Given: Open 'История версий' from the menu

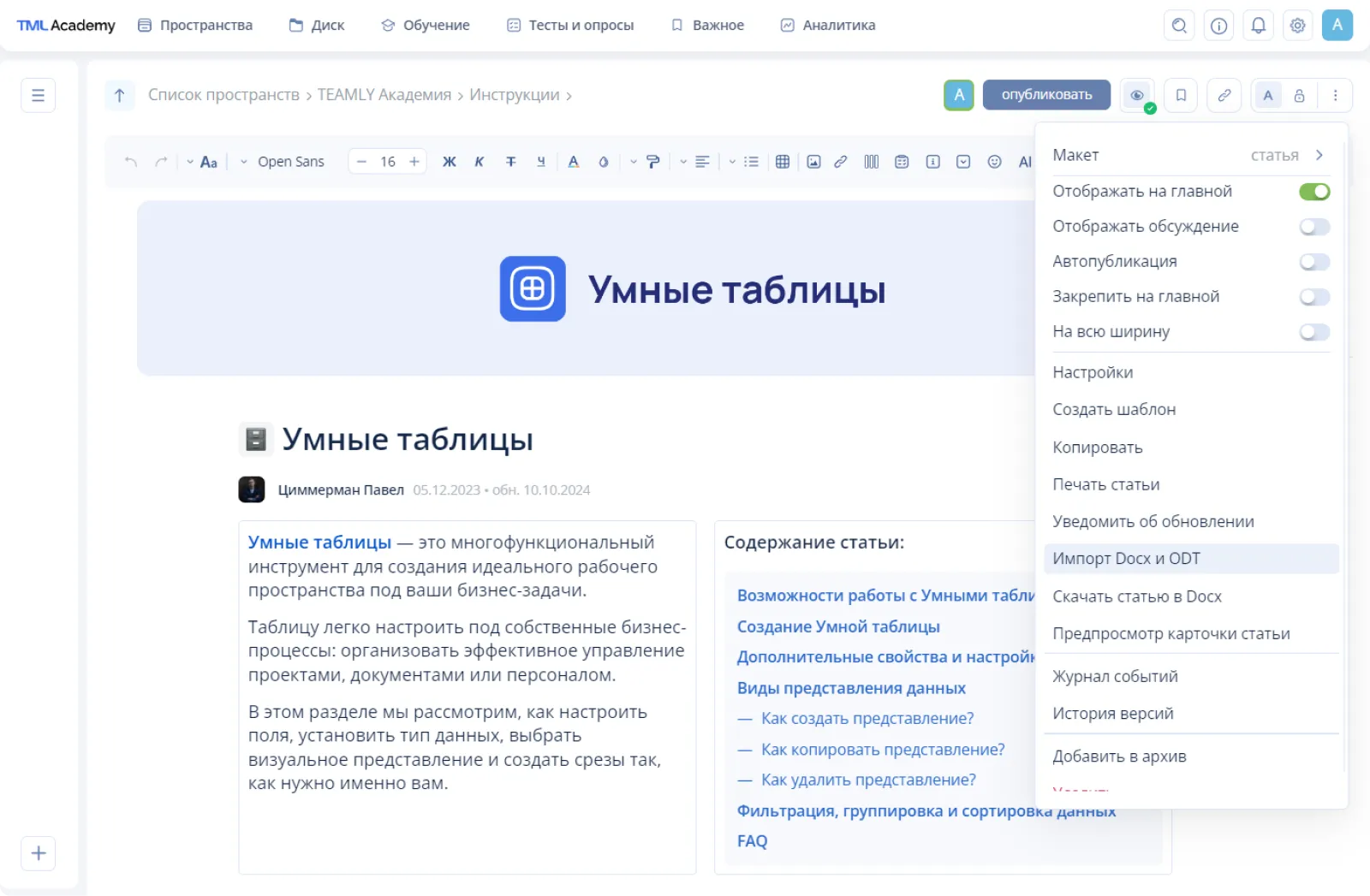Looking at the screenshot, I should [1191, 714].
